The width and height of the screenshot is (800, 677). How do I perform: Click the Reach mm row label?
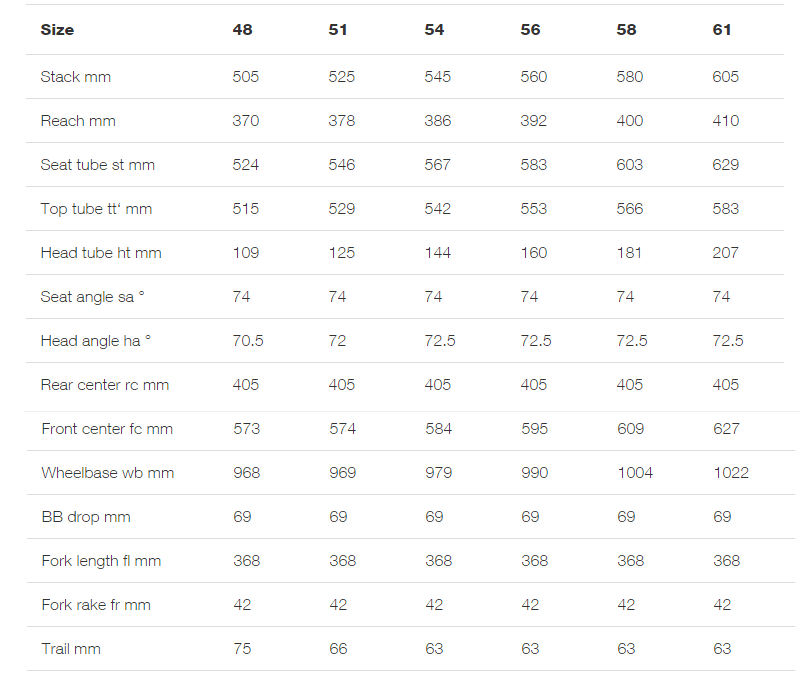[78, 121]
